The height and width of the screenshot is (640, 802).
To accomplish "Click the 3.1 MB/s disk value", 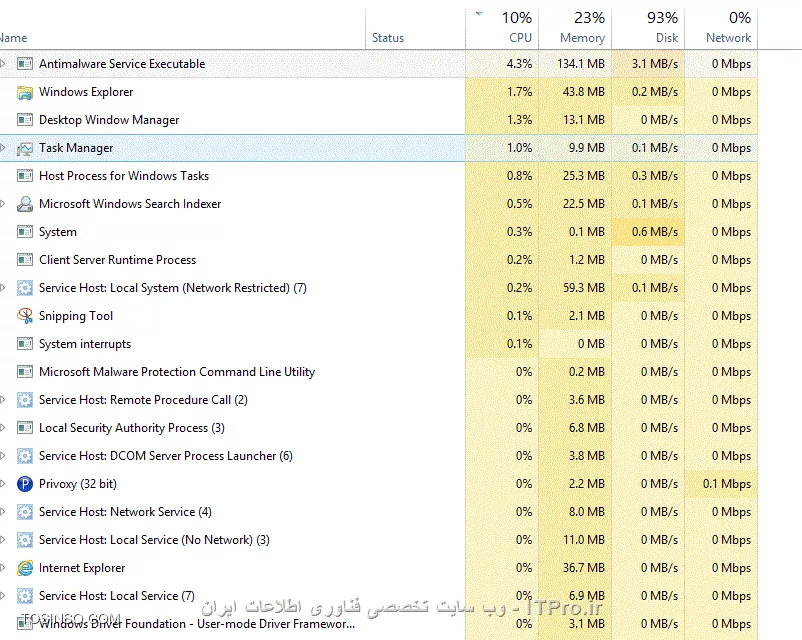I will pyautogui.click(x=655, y=64).
